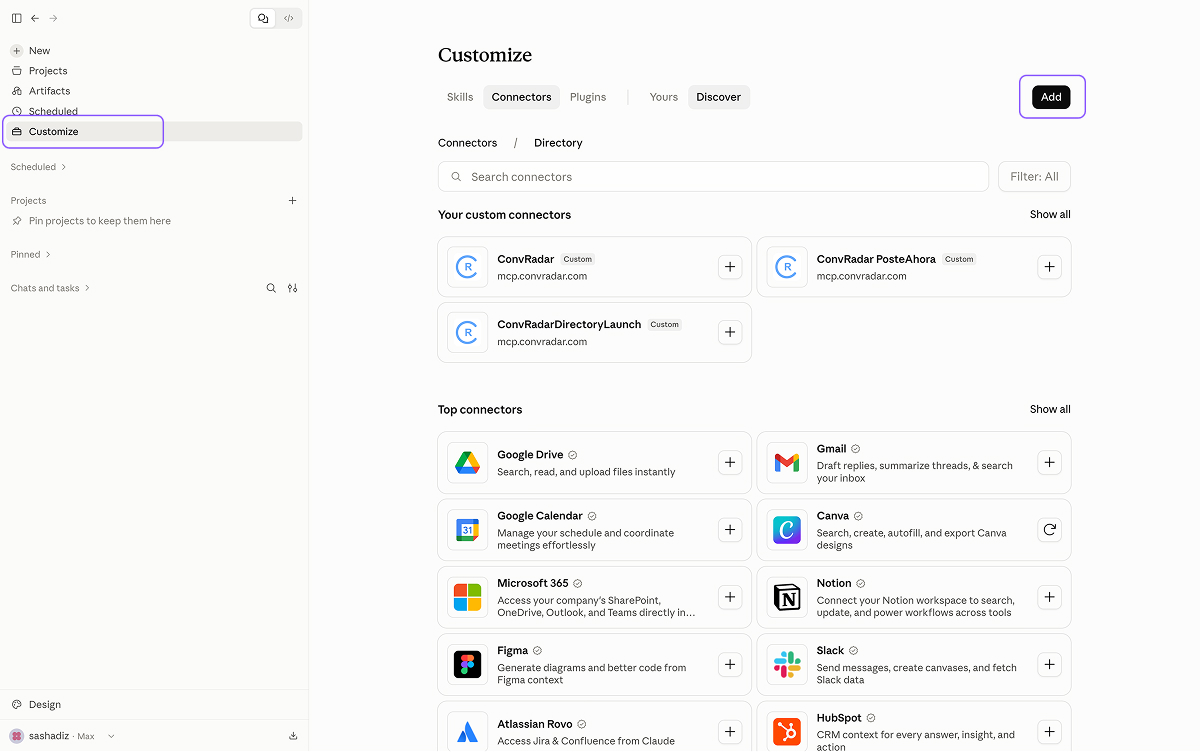The height and width of the screenshot is (752, 1200).
Task: Add the ConvRadar connector
Action: coord(730,267)
